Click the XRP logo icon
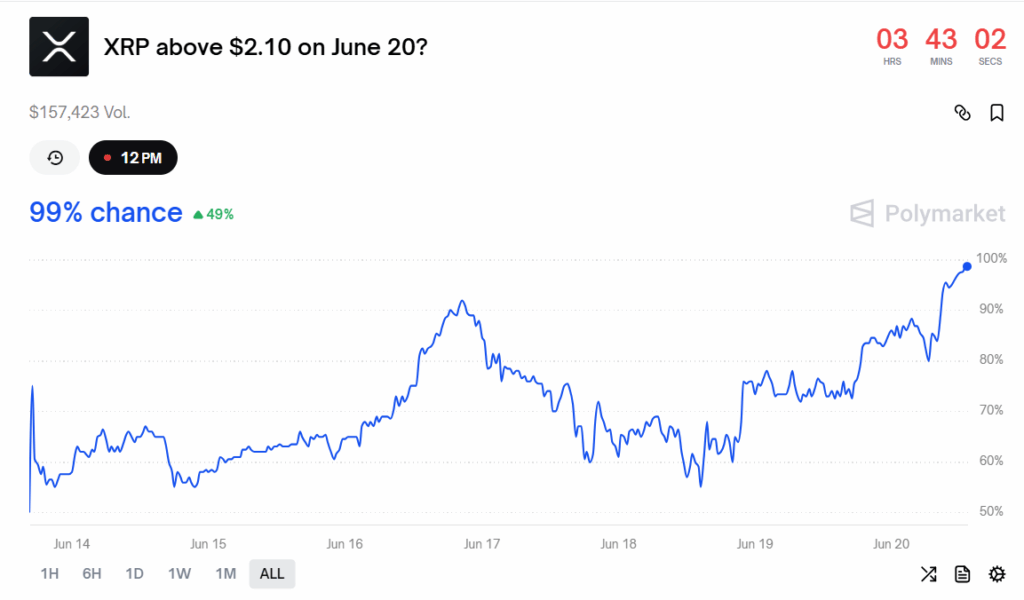The height and width of the screenshot is (600, 1024). (x=58, y=47)
